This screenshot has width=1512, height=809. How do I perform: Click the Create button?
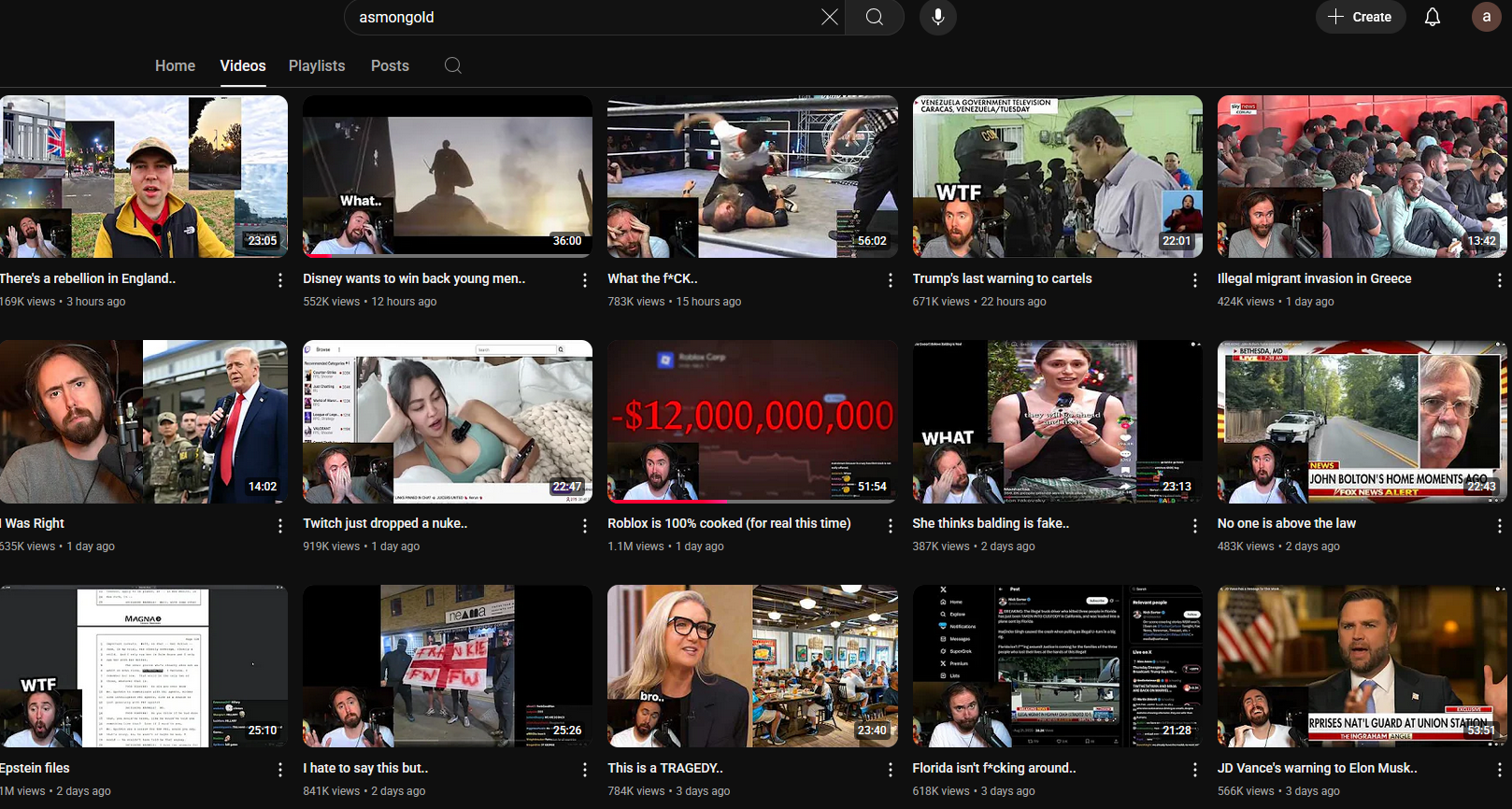(1360, 17)
